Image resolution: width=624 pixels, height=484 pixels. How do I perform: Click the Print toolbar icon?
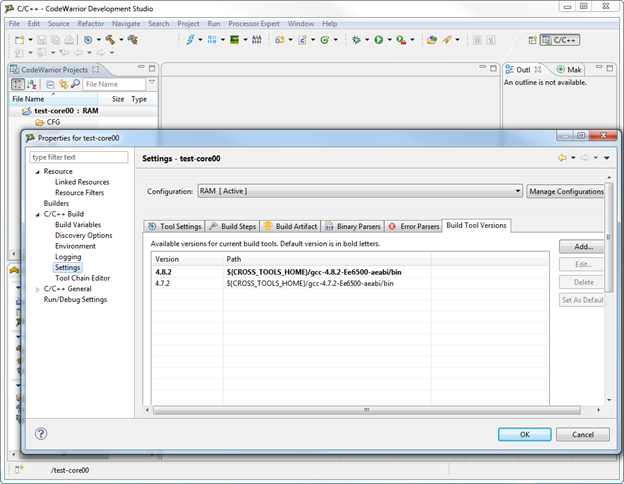tap(69, 40)
